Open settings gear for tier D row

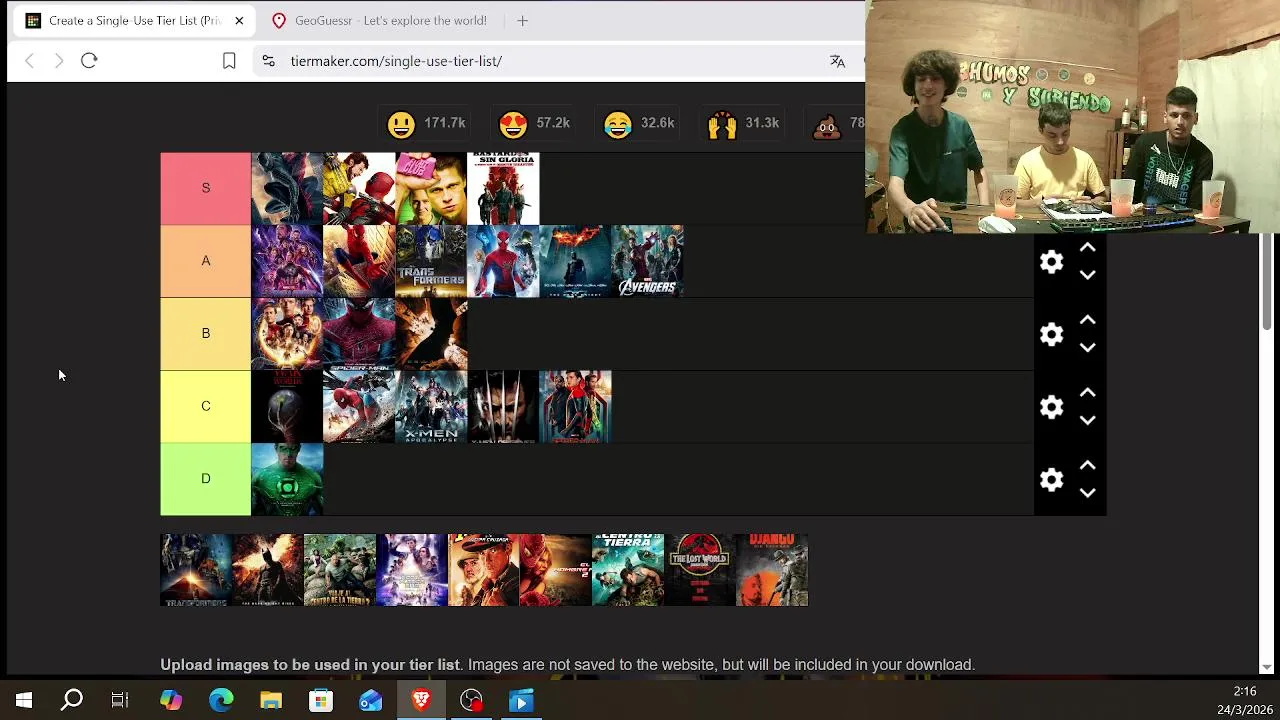[x=1051, y=480]
